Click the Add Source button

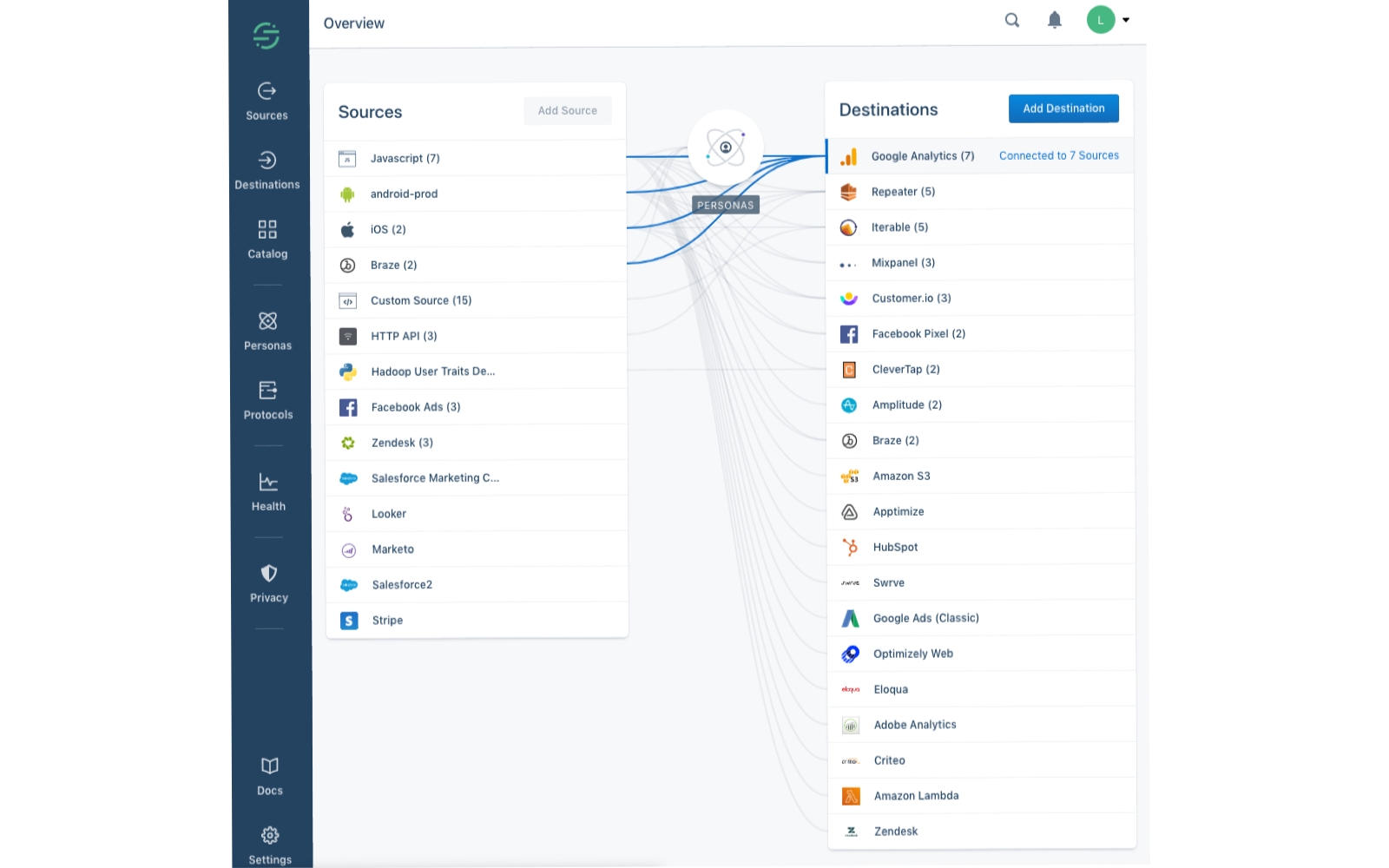pos(567,110)
